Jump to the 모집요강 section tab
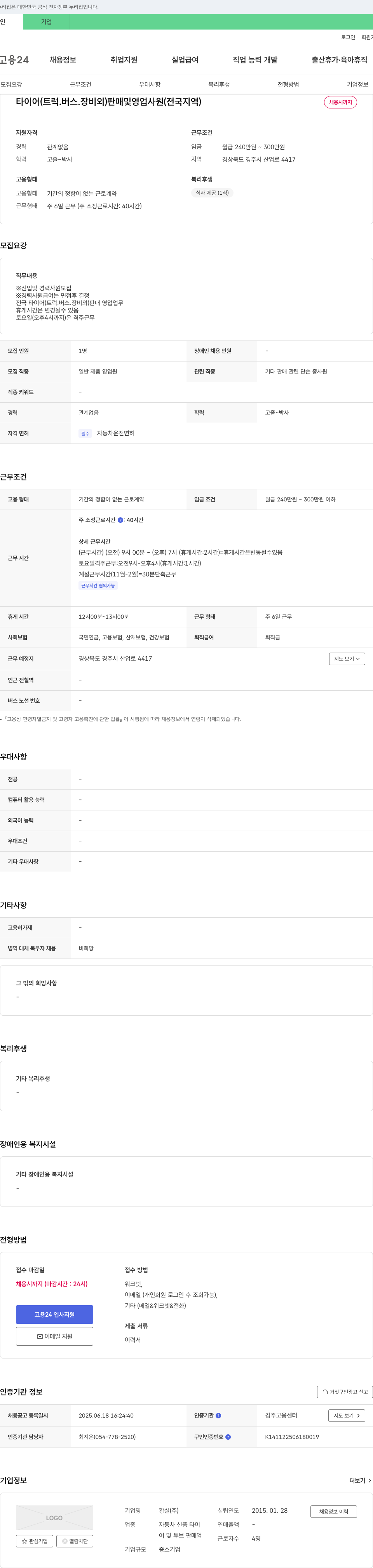 11,85
